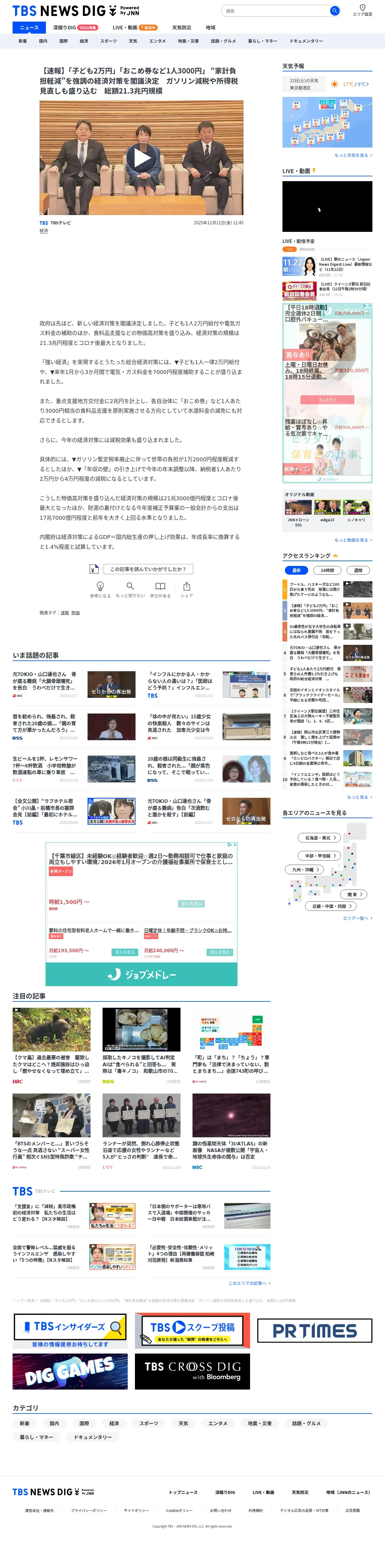
Task: Open エンタメ in the sub navigation
Action: 157,41
